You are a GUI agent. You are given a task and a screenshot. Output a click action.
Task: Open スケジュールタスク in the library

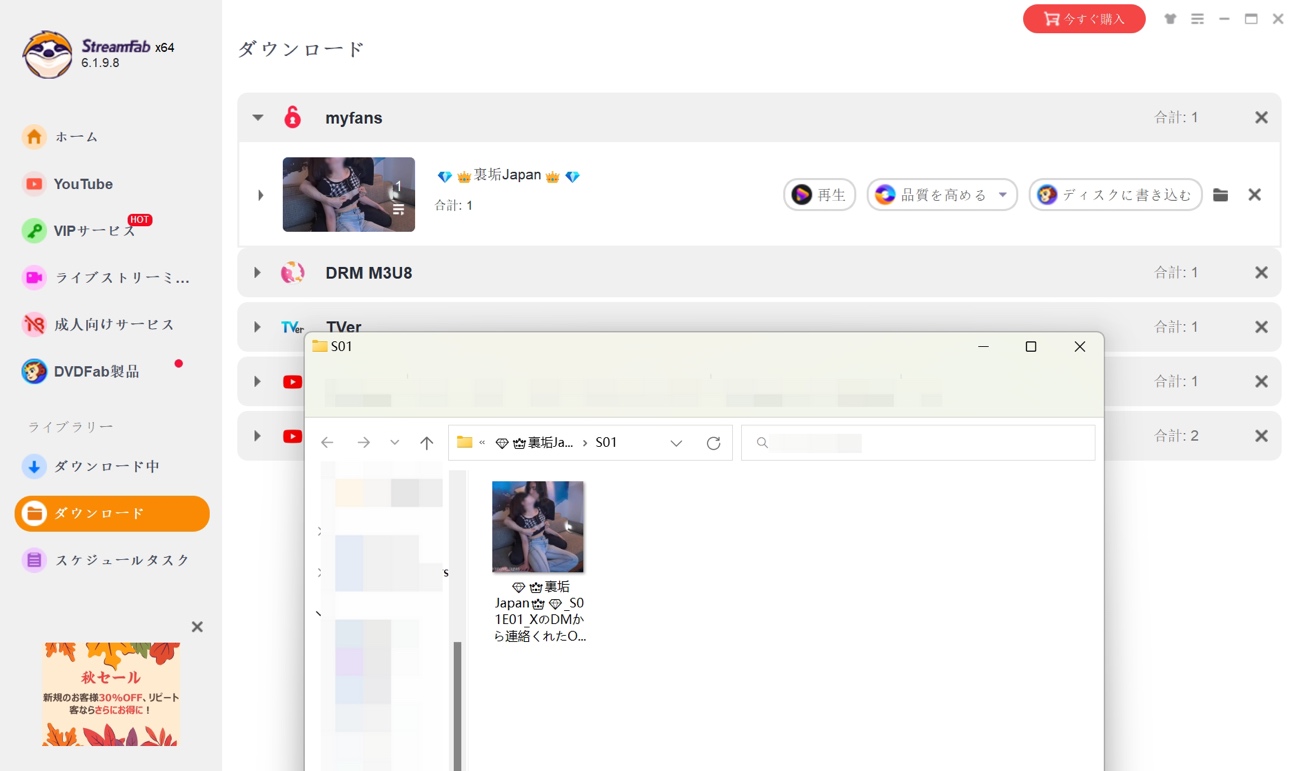click(106, 560)
